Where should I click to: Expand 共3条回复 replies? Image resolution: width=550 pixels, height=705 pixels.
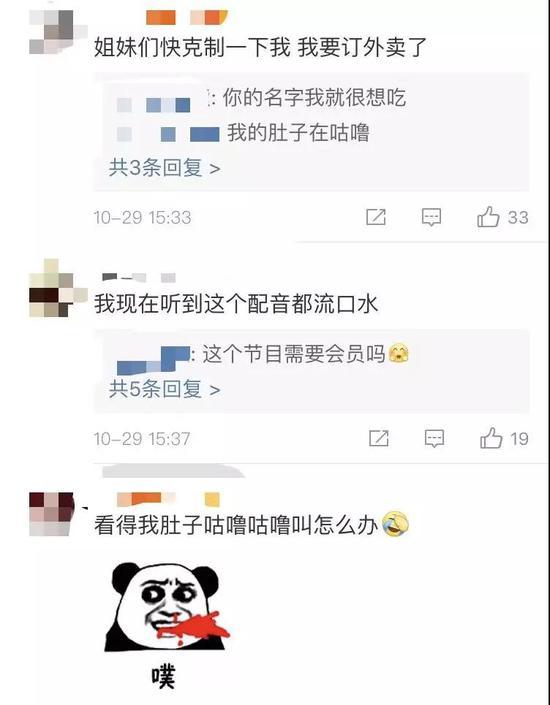(165, 168)
